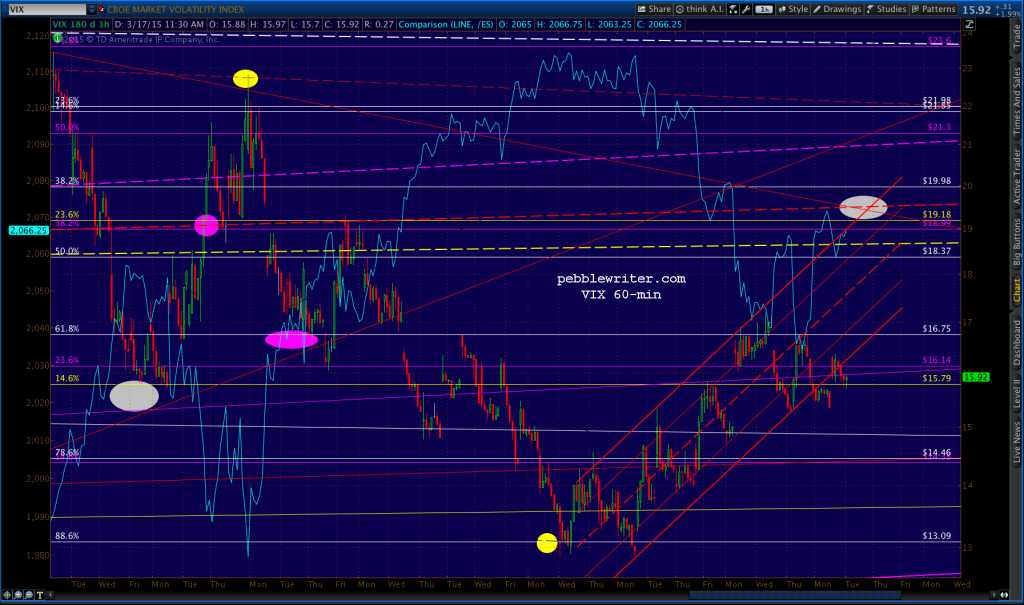This screenshot has height=605, width=1024.
Task: Open think A.I. tool
Action: [699, 9]
